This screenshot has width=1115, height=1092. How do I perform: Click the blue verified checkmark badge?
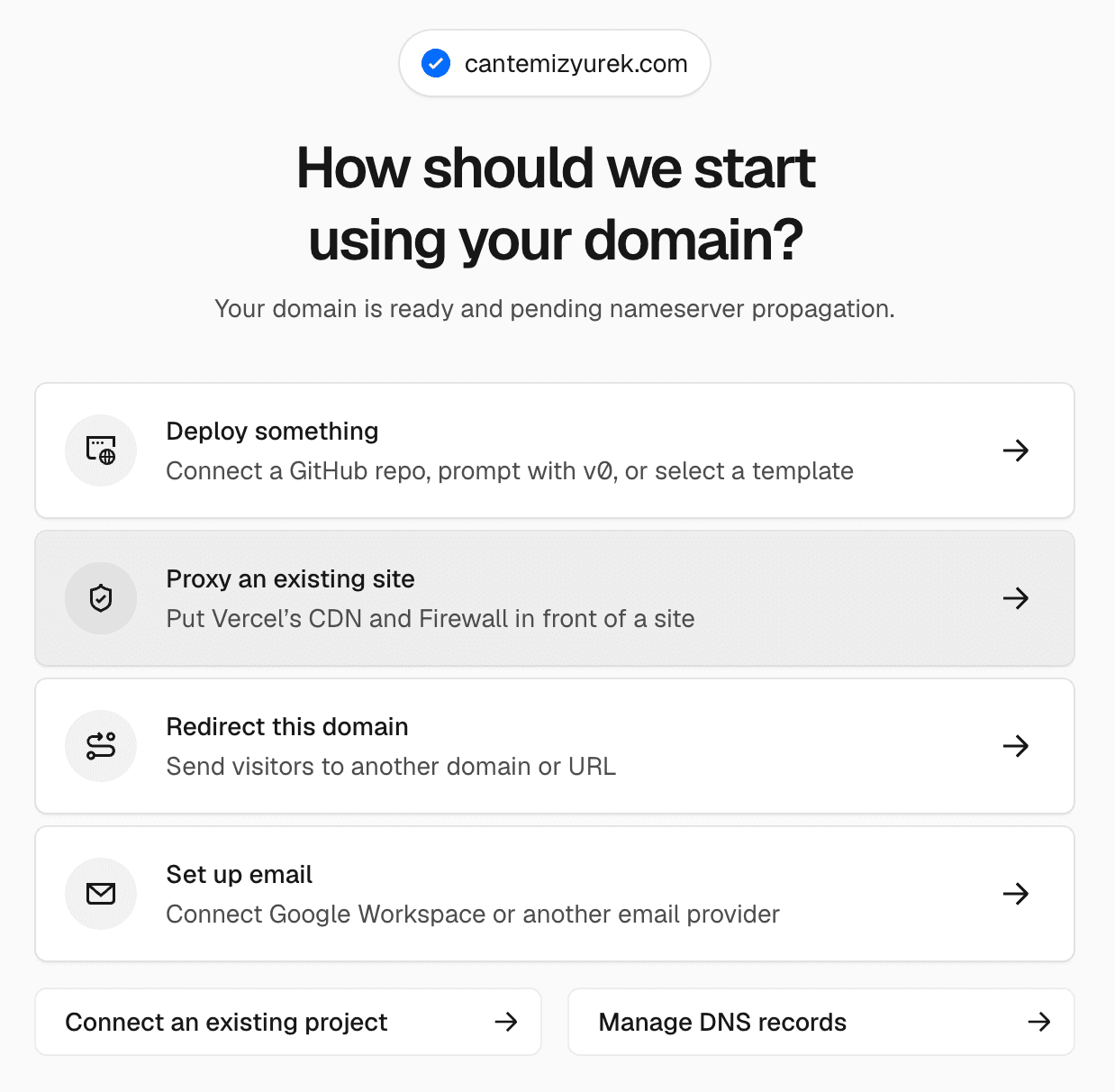click(x=436, y=63)
